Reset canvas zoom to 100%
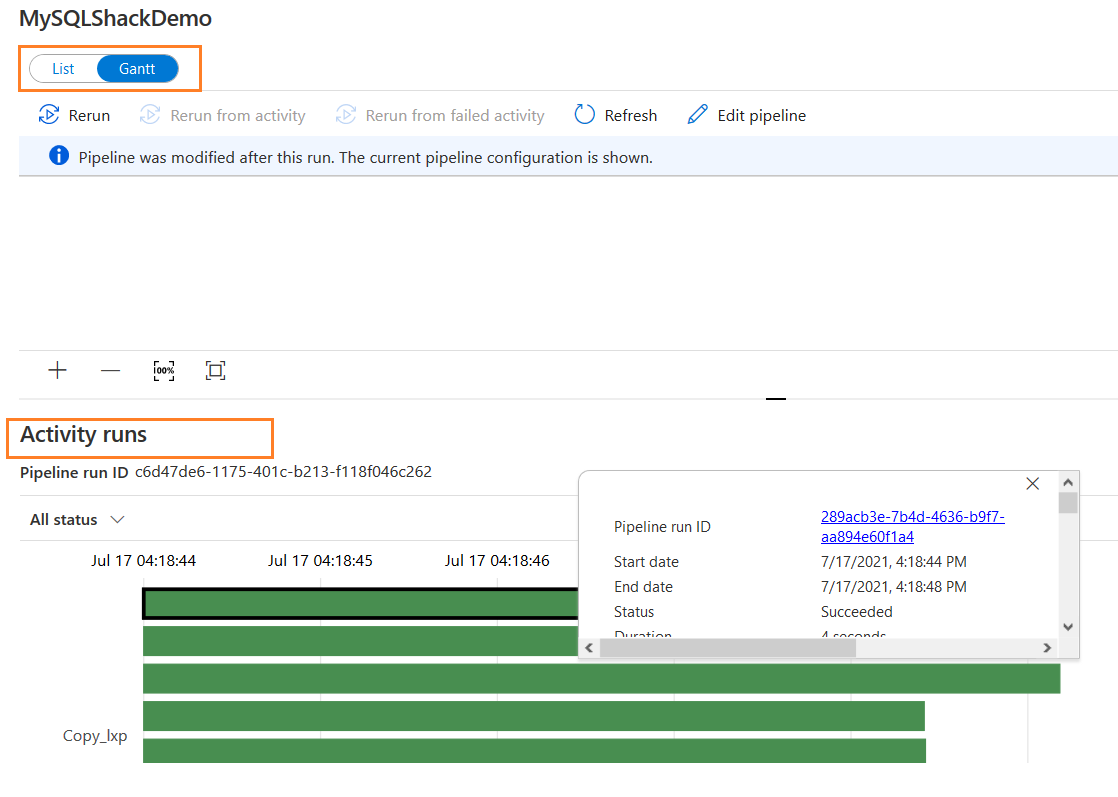1118x797 pixels. pos(164,371)
